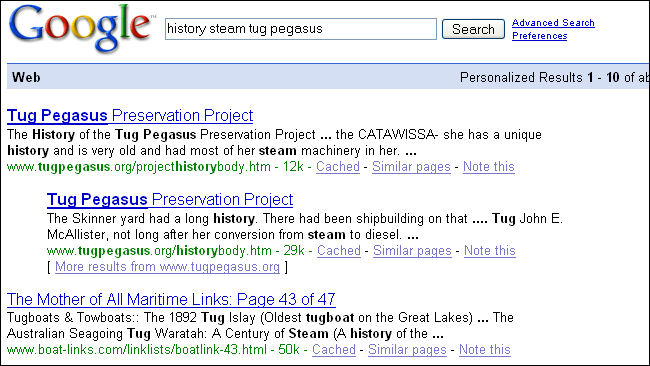Open Cached link for projecthistorybody.htm result
Screen dimensions: 650x366
337,167
